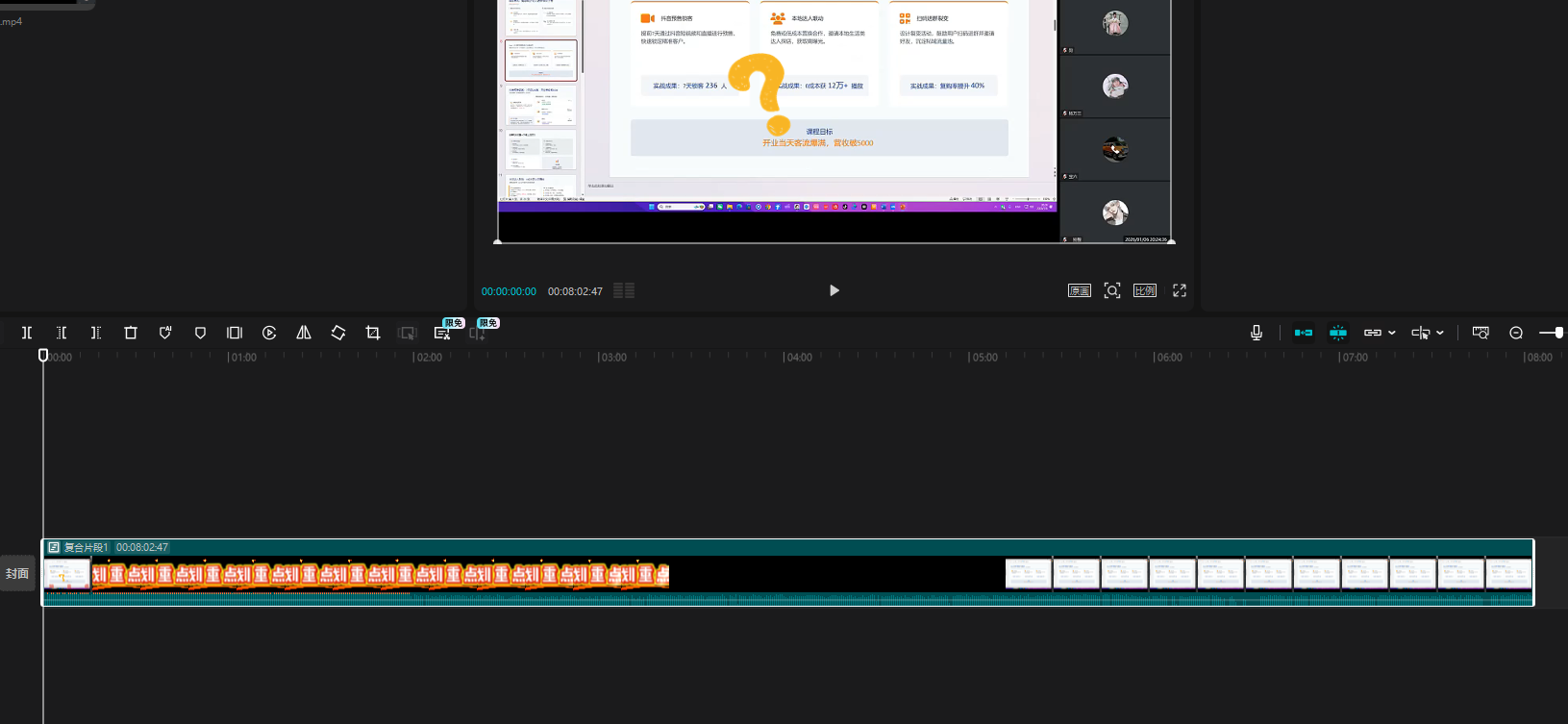This screenshot has height=724, width=1568.
Task: Click the reverse playback icon
Action: [269, 333]
